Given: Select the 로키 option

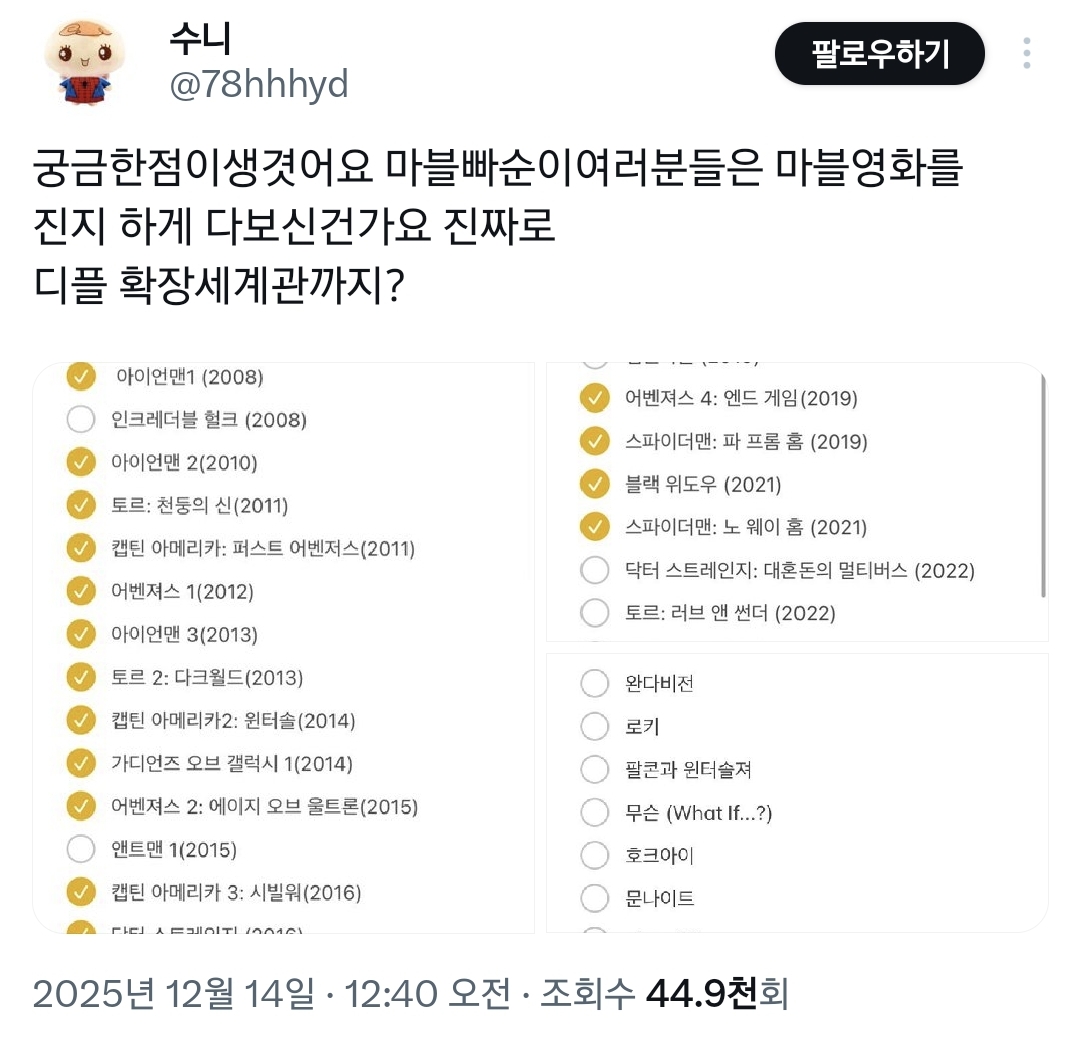Looking at the screenshot, I should pyautogui.click(x=595, y=727).
